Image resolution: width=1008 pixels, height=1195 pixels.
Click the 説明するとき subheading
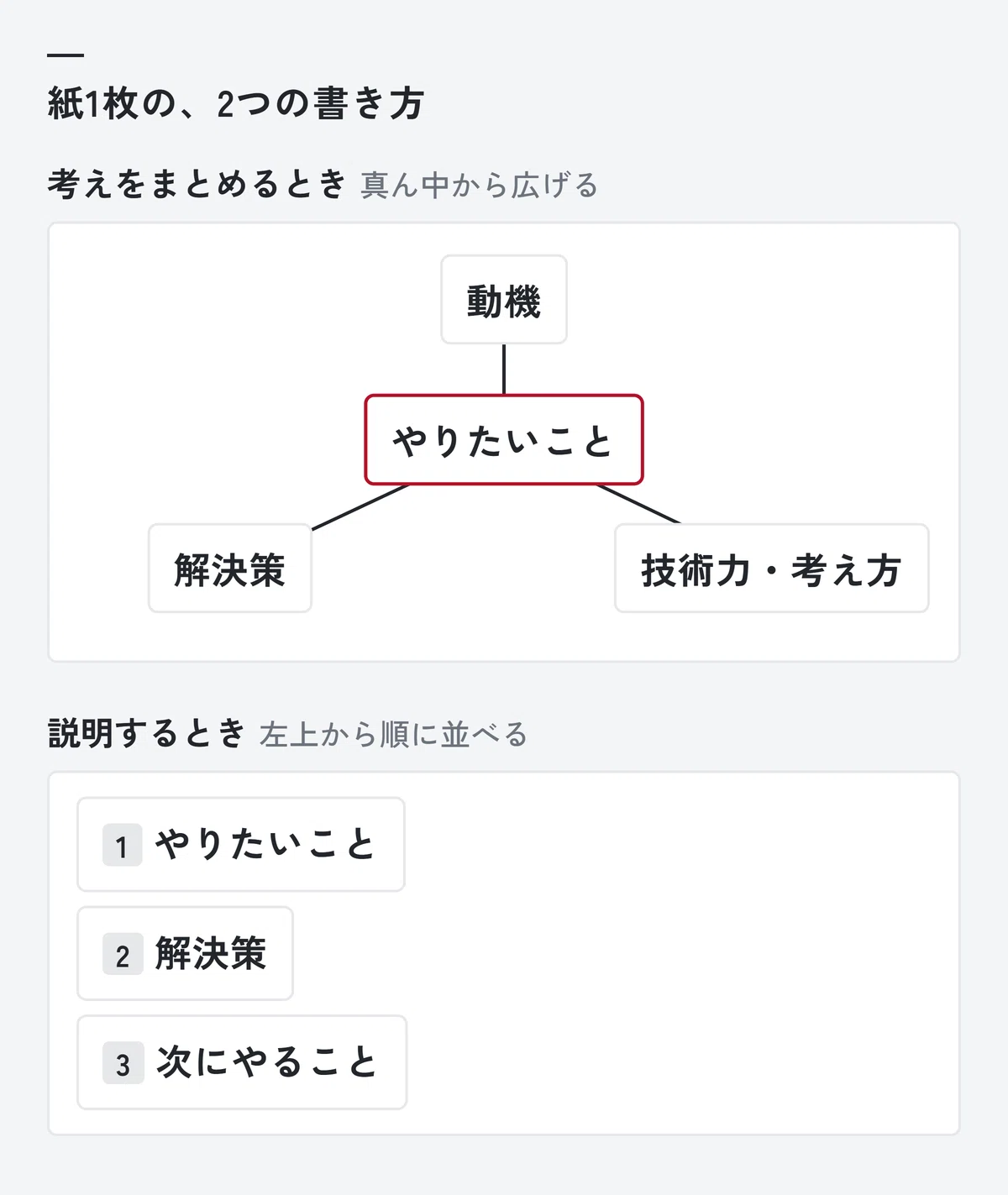click(147, 733)
